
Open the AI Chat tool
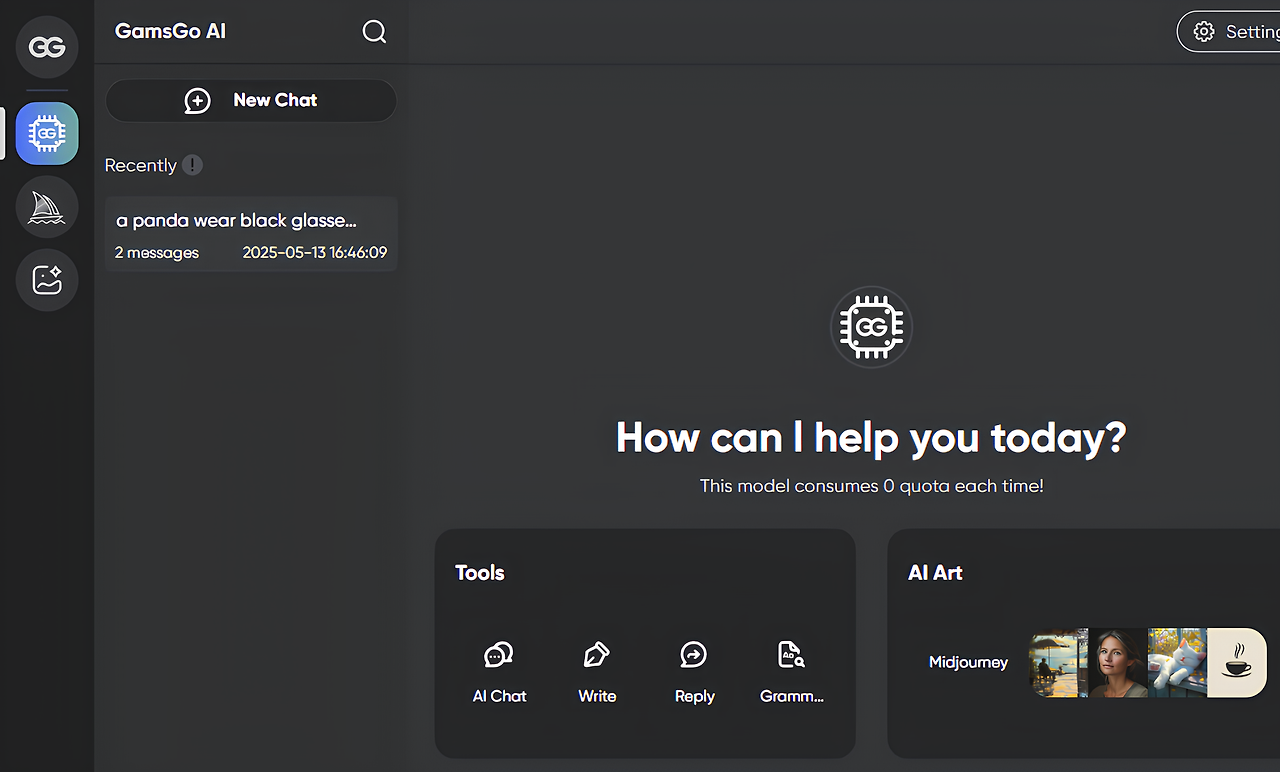(499, 673)
